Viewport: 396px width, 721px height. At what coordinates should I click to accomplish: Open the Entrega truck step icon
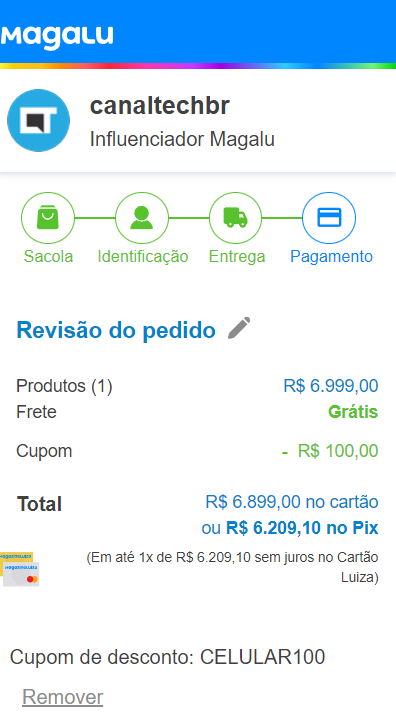235,218
